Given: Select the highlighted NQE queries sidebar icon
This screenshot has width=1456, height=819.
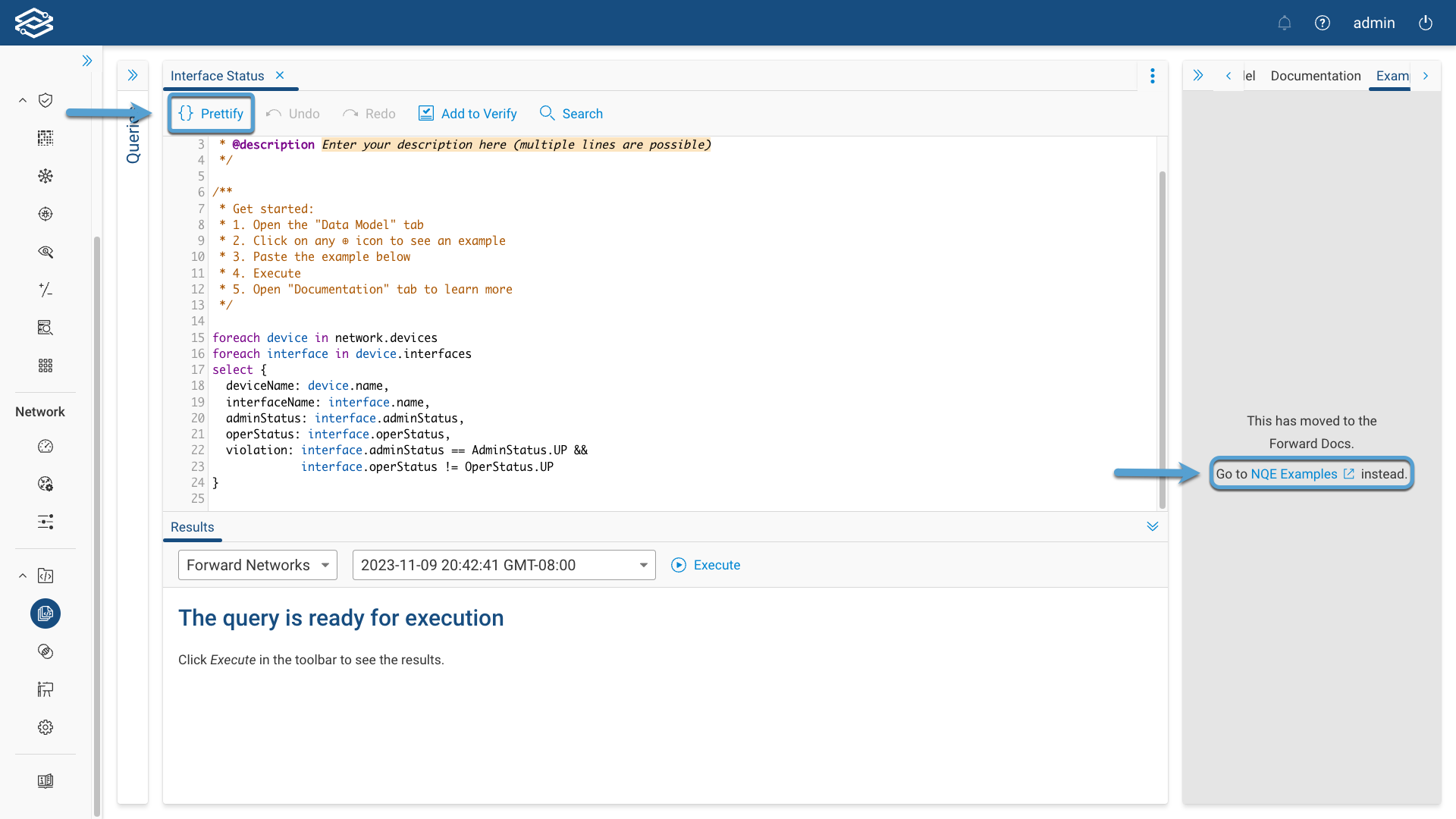Looking at the screenshot, I should [45, 613].
